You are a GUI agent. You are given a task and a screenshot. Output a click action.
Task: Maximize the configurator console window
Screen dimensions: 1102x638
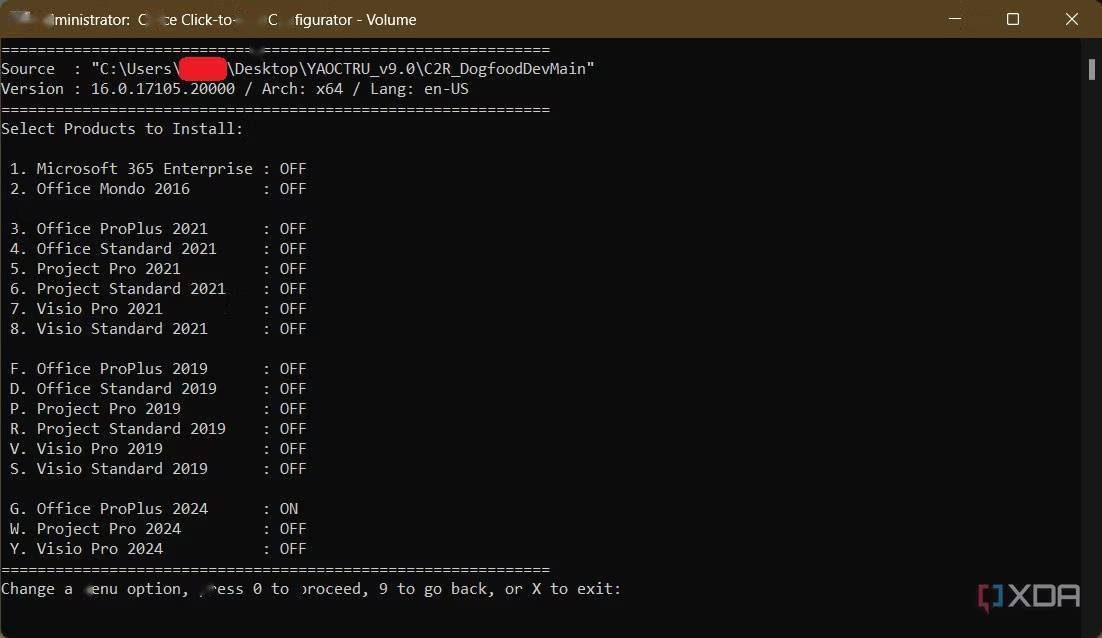[1012, 19]
